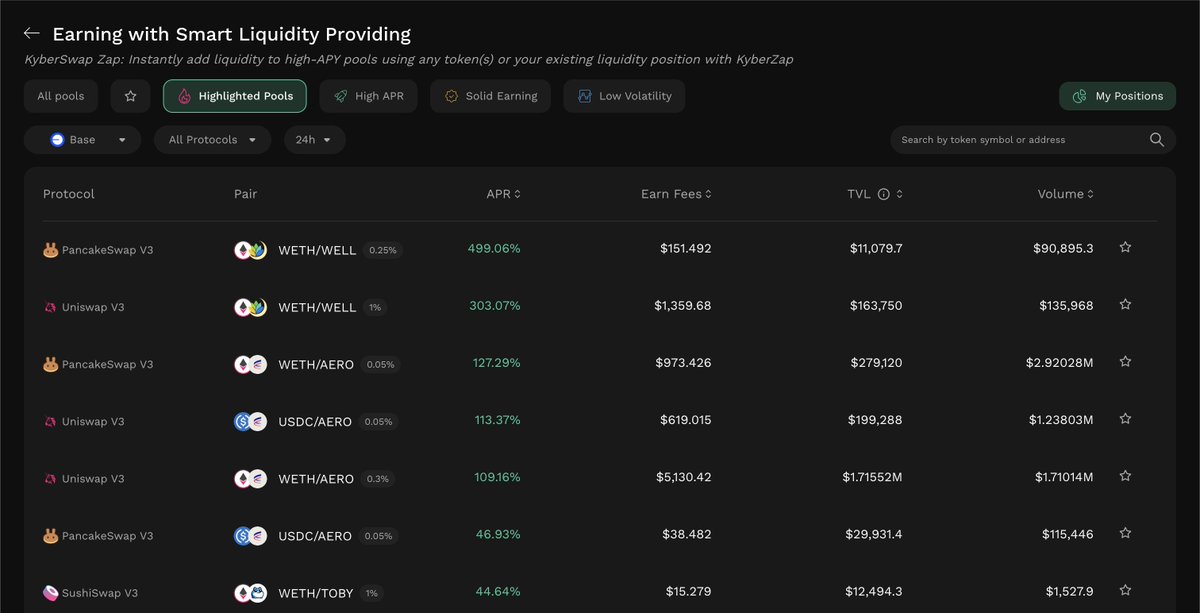Click the 0.3% fee tier badge
This screenshot has width=1200, height=613.
[377, 479]
